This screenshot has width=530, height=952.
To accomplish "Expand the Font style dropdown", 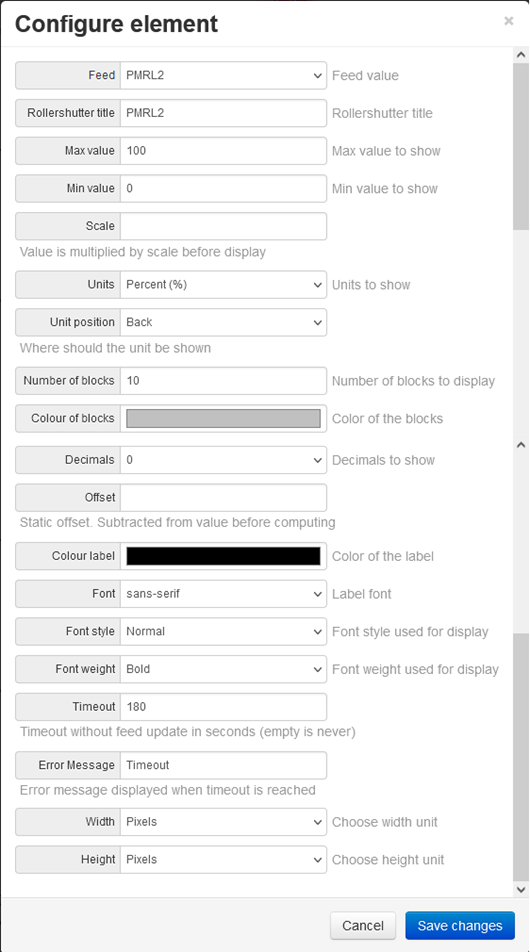I will 223,631.
